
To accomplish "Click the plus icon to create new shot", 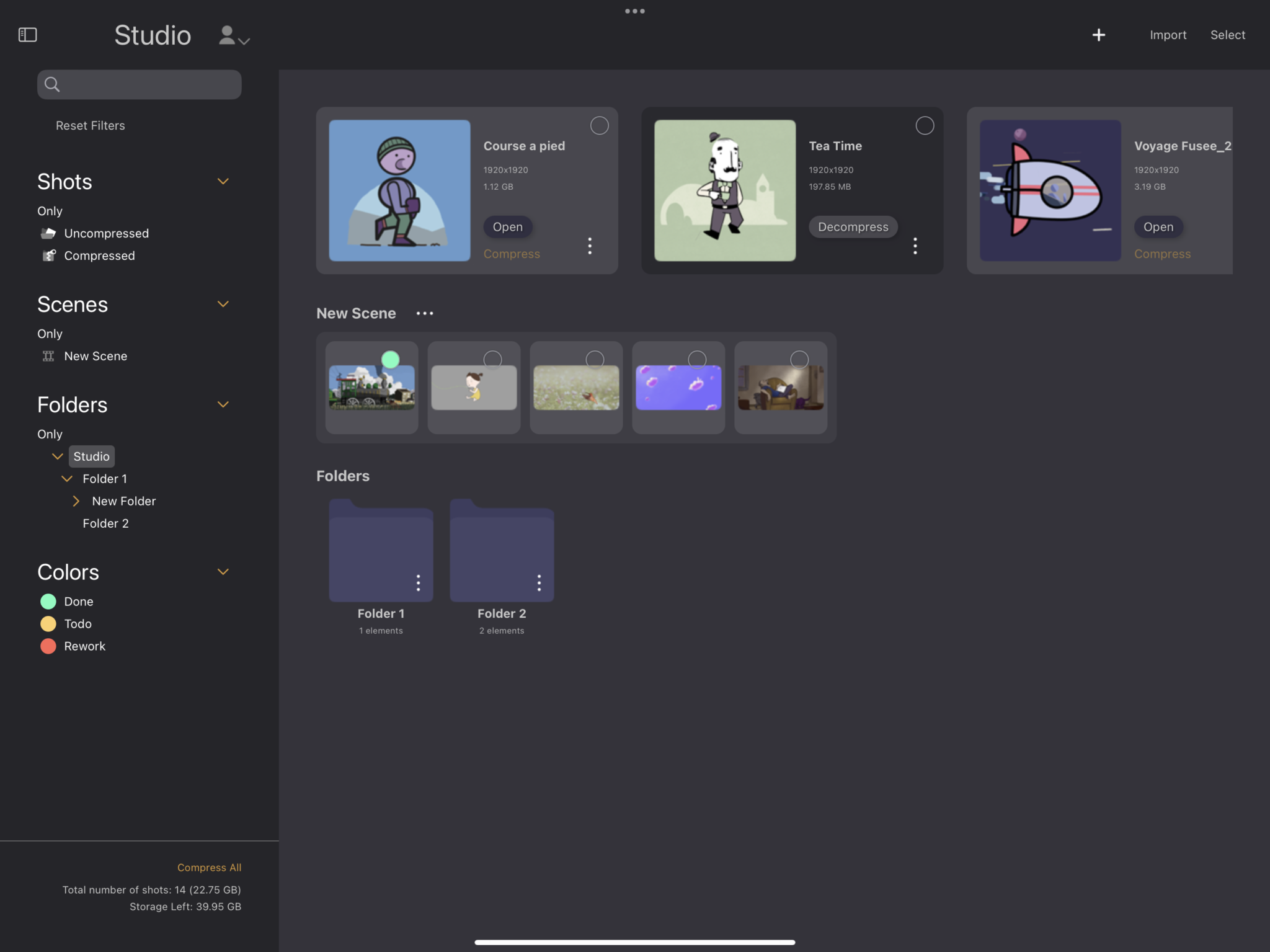I will (1099, 35).
